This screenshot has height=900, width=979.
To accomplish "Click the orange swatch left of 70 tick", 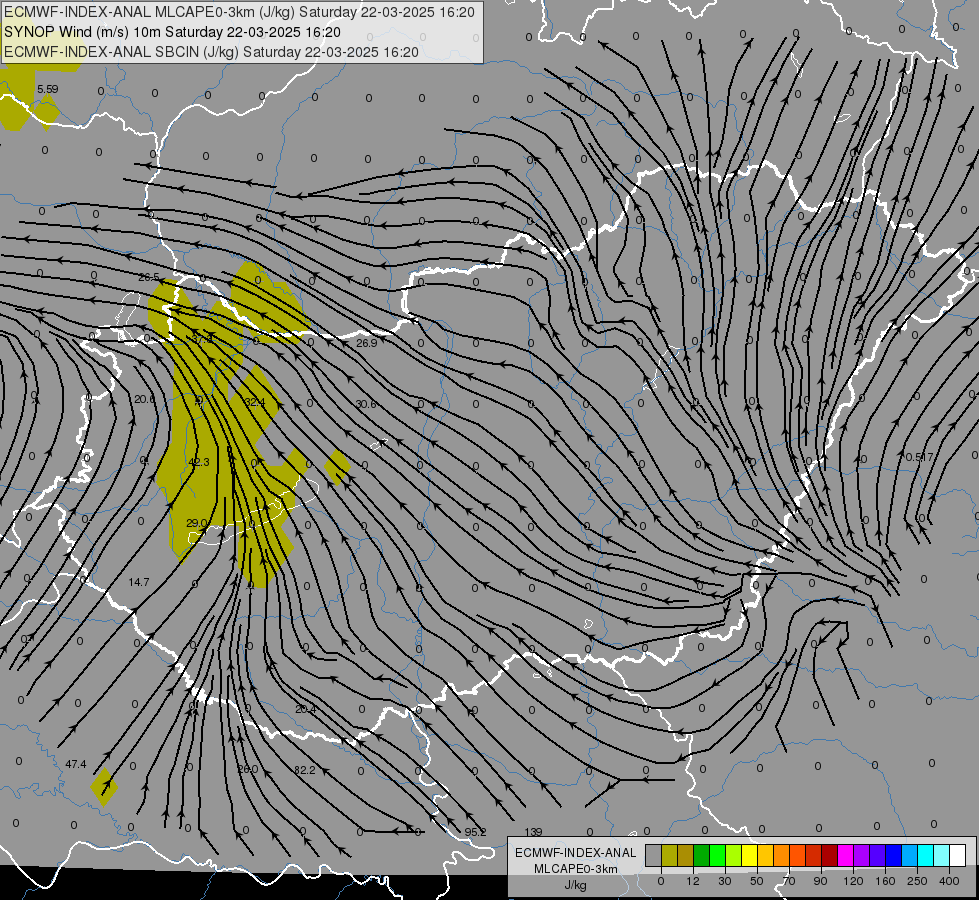I will pos(782,855).
